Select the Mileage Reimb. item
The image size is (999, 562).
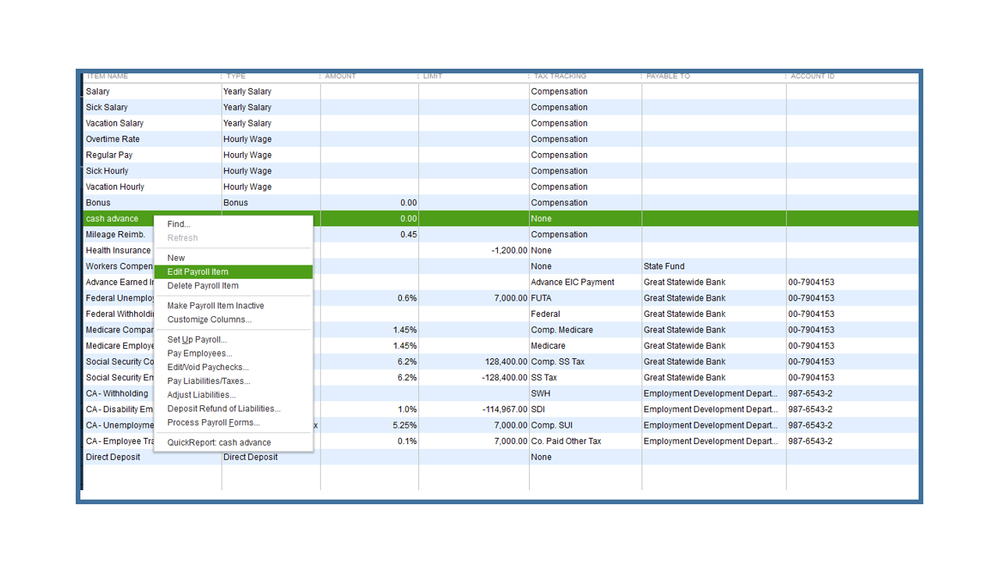115,235
